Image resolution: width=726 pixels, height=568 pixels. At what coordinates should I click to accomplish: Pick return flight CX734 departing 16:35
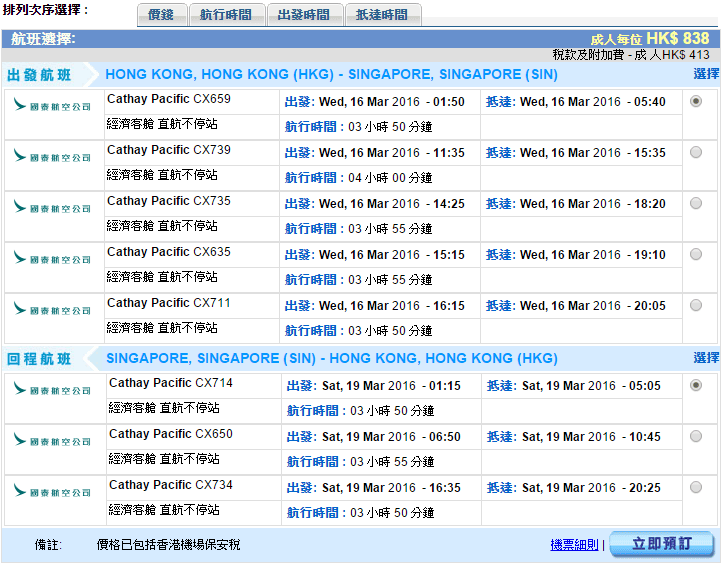click(696, 487)
